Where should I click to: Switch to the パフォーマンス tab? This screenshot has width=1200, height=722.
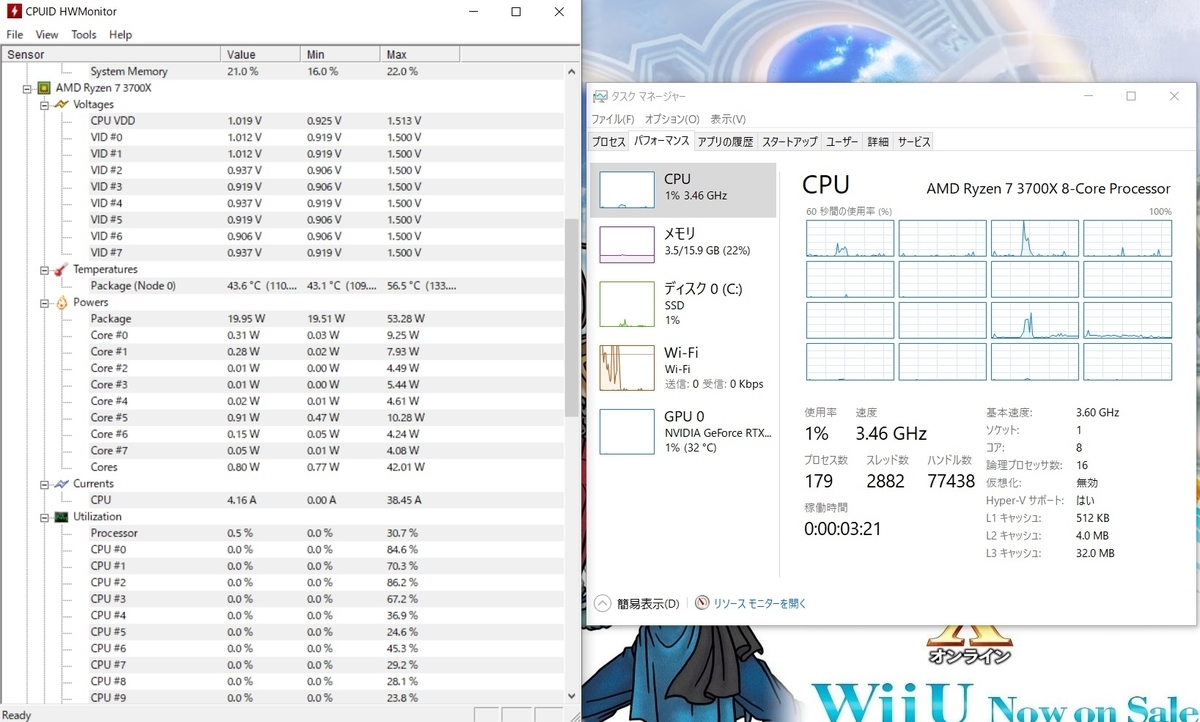point(661,141)
